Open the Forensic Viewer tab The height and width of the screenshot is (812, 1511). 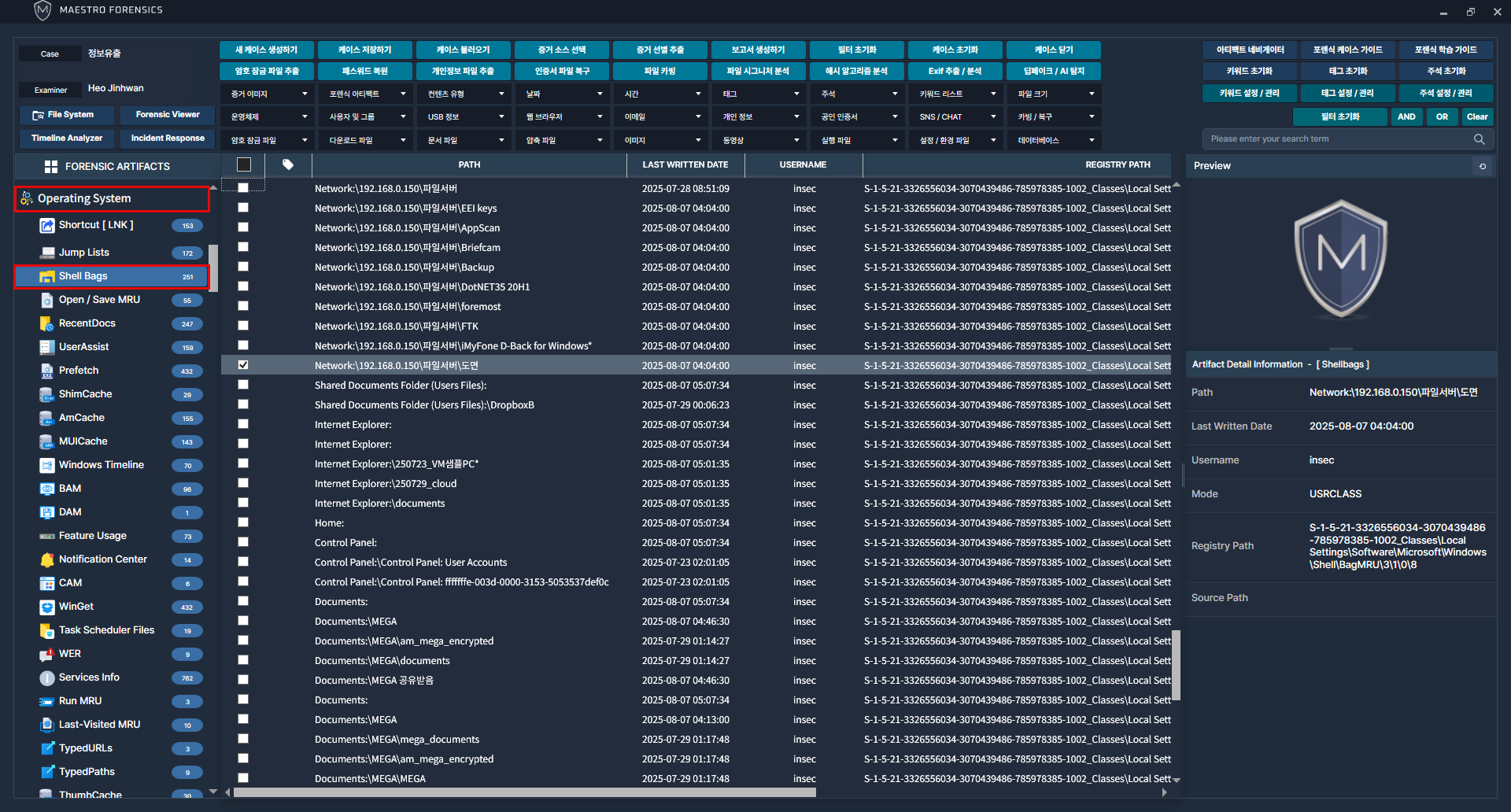pyautogui.click(x=168, y=115)
